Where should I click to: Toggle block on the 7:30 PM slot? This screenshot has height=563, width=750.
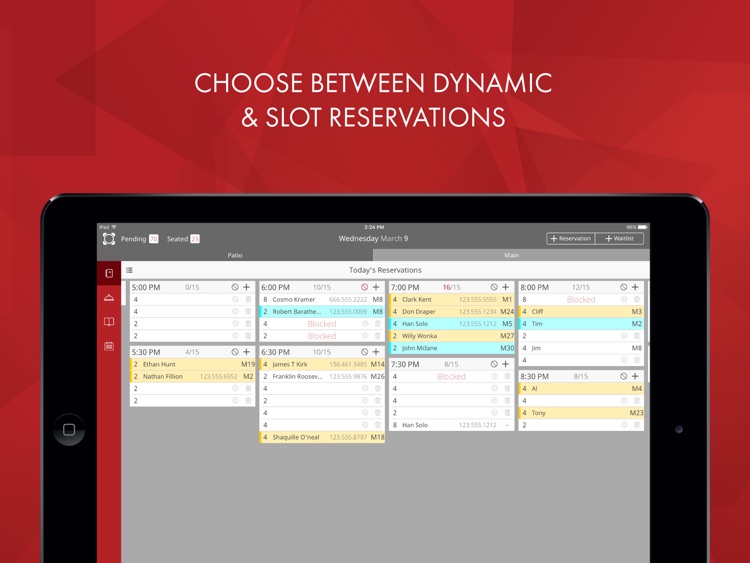[494, 364]
